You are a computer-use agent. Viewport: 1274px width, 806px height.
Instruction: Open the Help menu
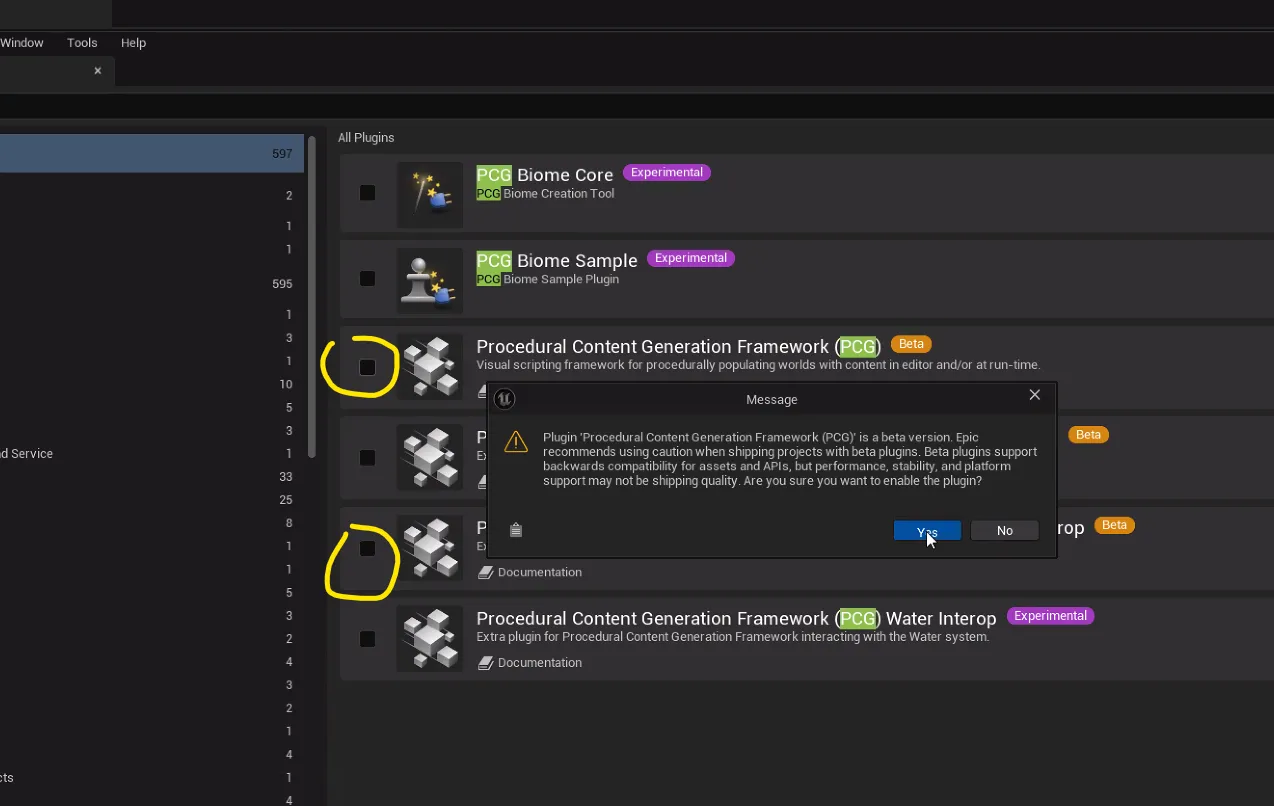(133, 43)
